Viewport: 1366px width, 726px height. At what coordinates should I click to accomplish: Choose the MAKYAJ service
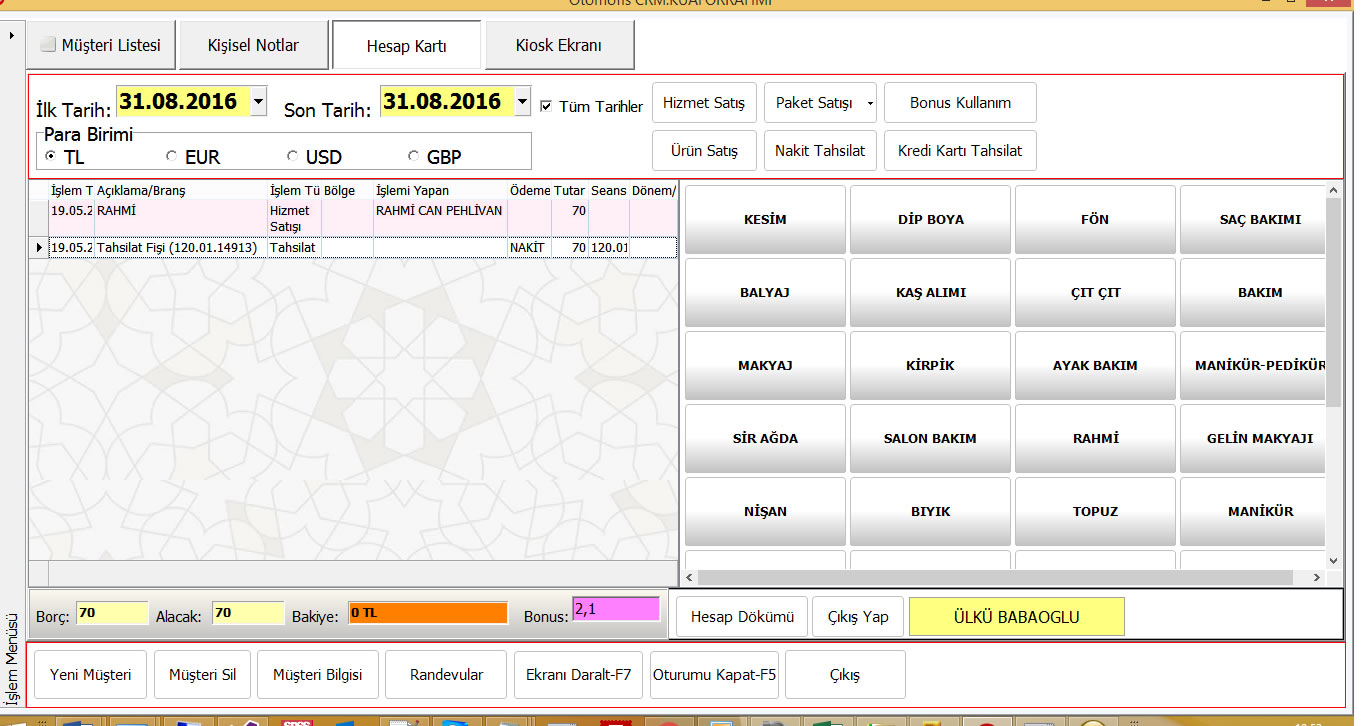click(765, 365)
